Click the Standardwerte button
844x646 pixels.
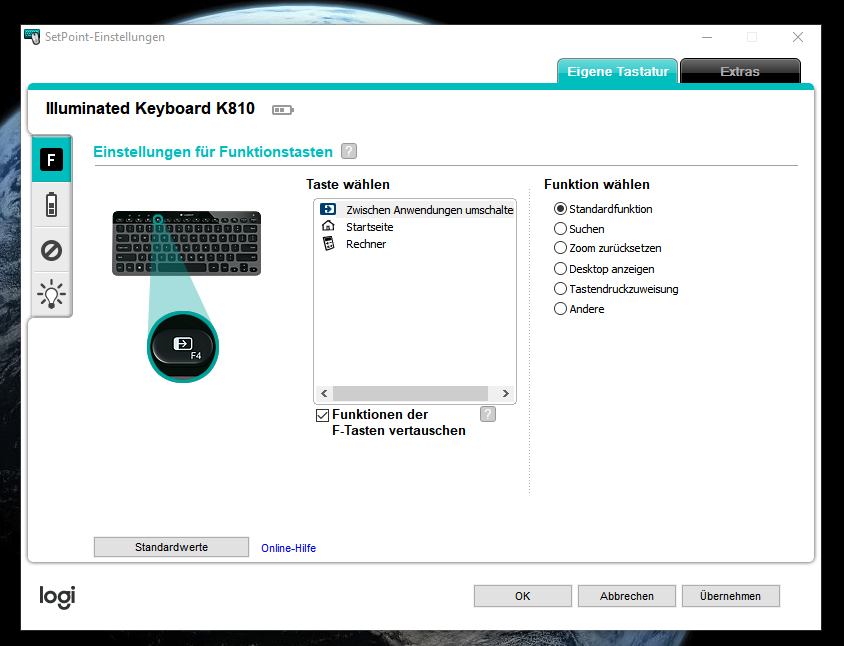click(171, 547)
